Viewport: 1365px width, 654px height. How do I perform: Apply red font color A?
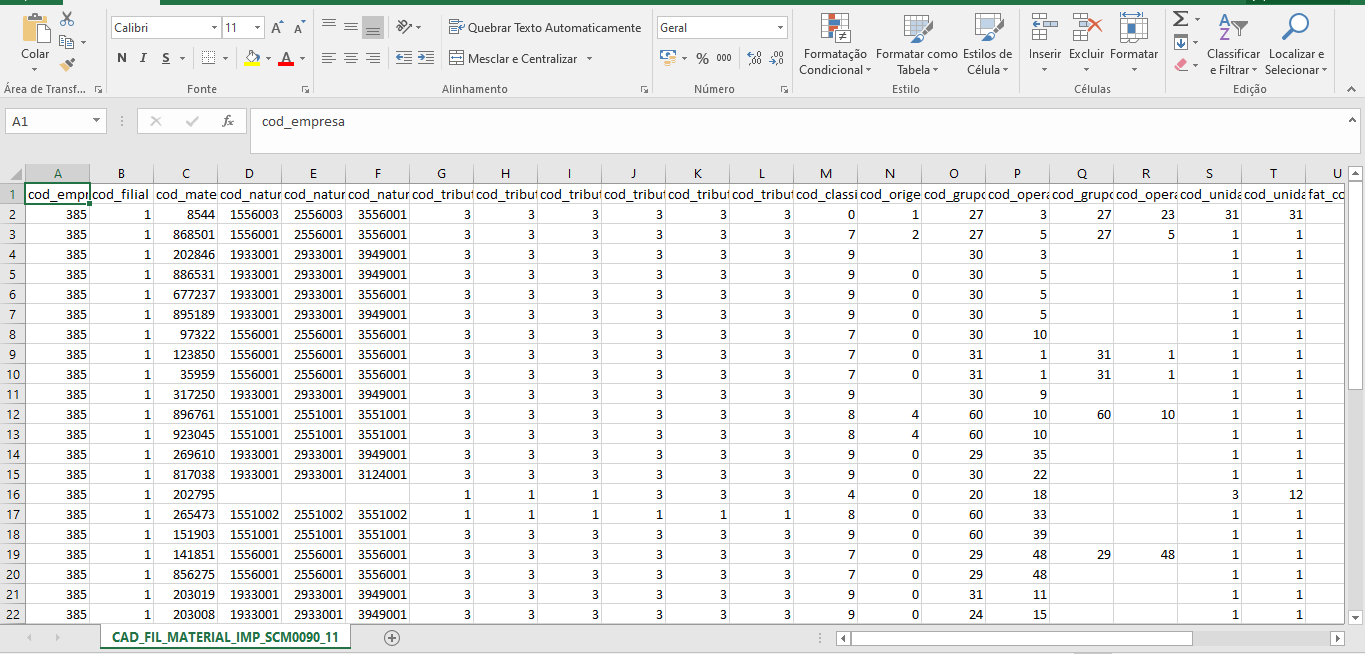[x=287, y=58]
